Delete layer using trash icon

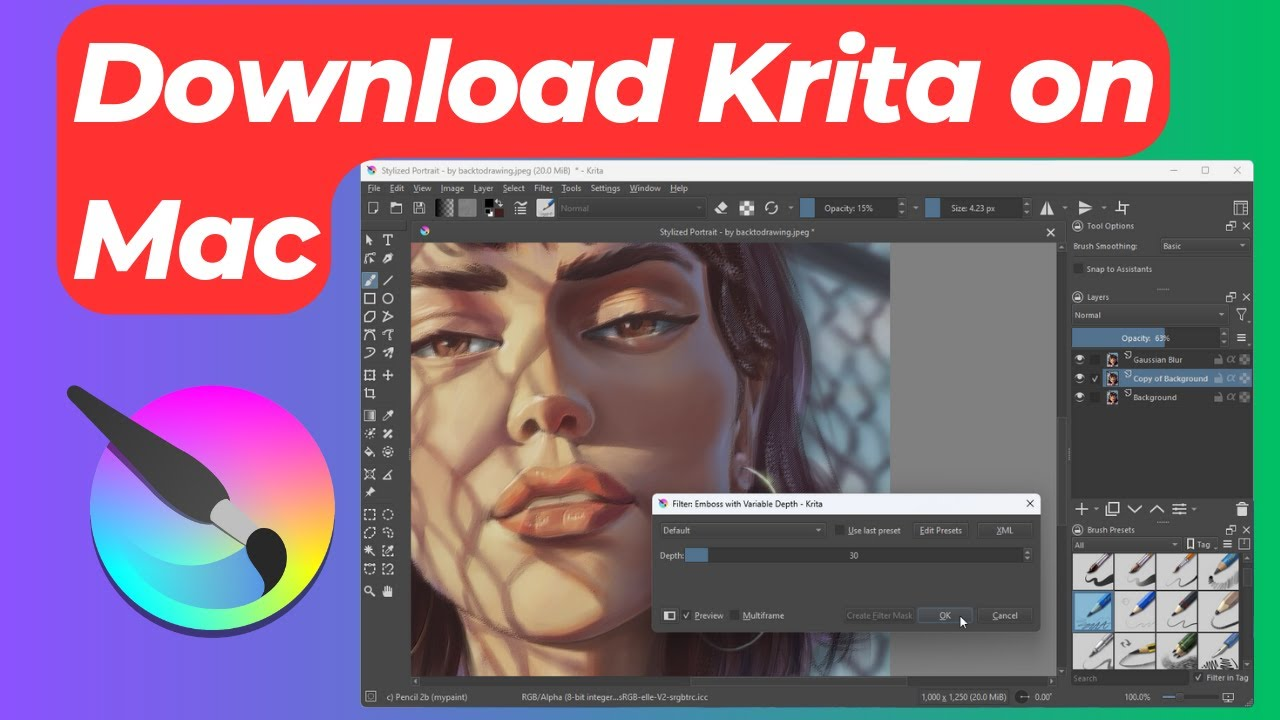point(1242,509)
